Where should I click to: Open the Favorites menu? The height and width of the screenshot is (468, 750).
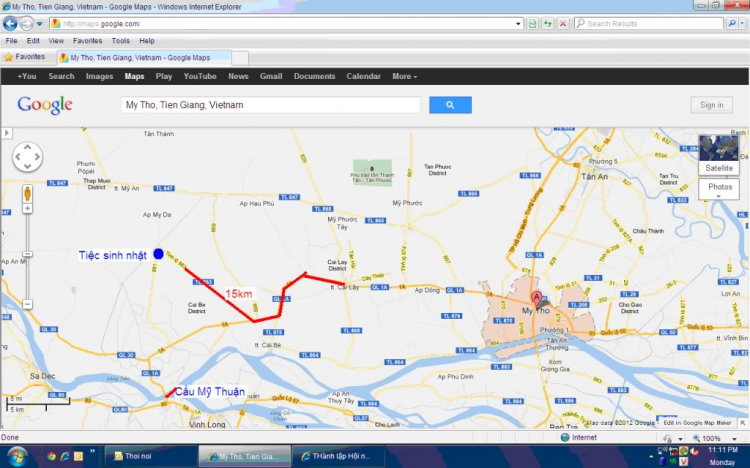(x=88, y=41)
